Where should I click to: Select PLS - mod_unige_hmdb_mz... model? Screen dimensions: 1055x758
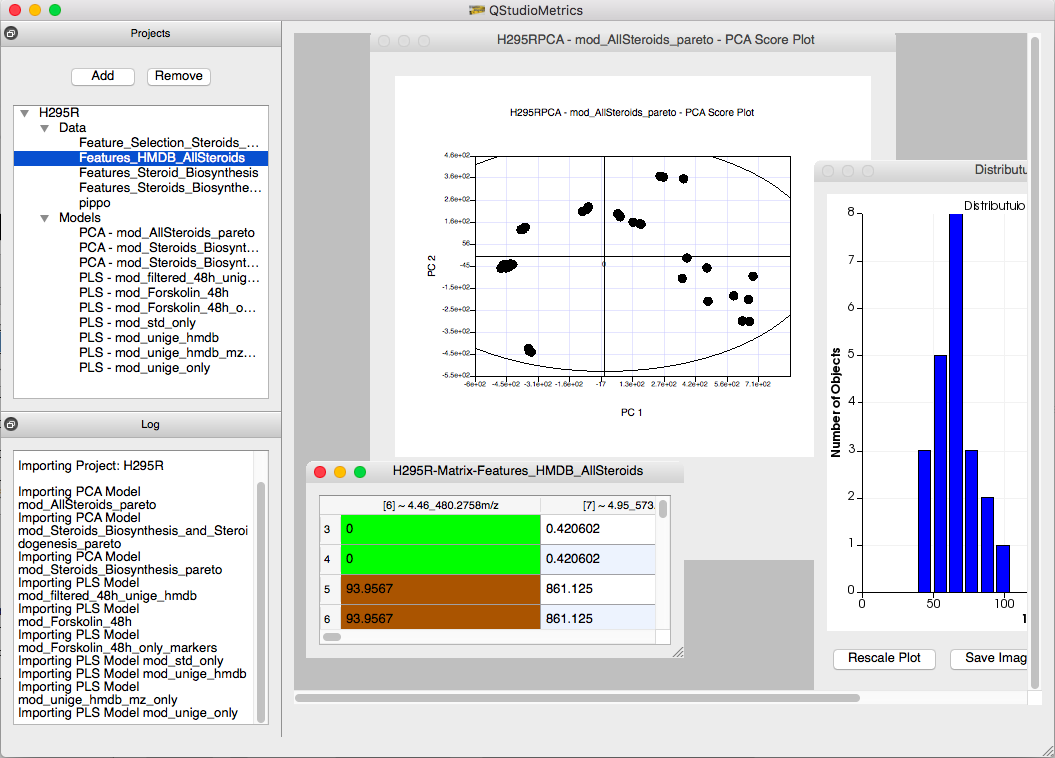point(167,352)
